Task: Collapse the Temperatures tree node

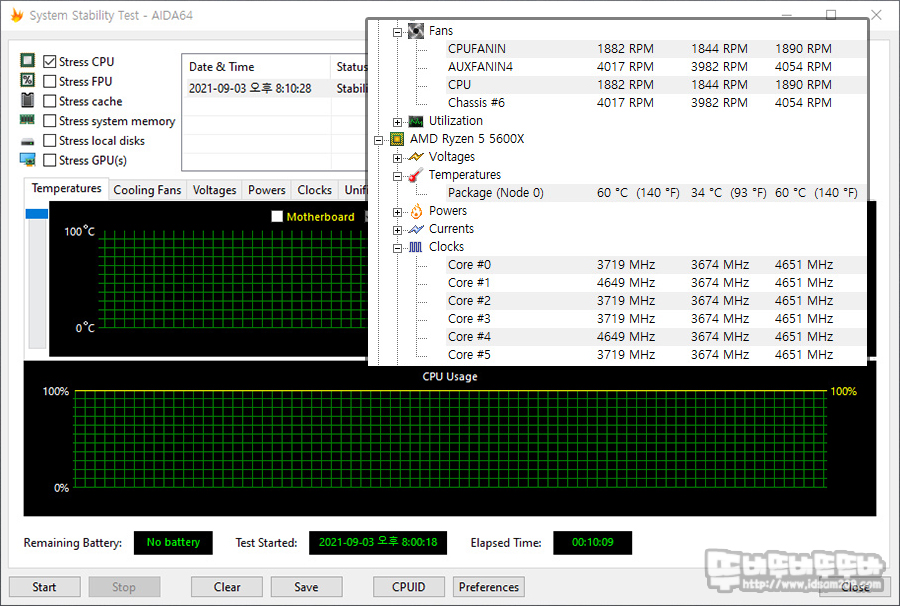Action: [397, 176]
